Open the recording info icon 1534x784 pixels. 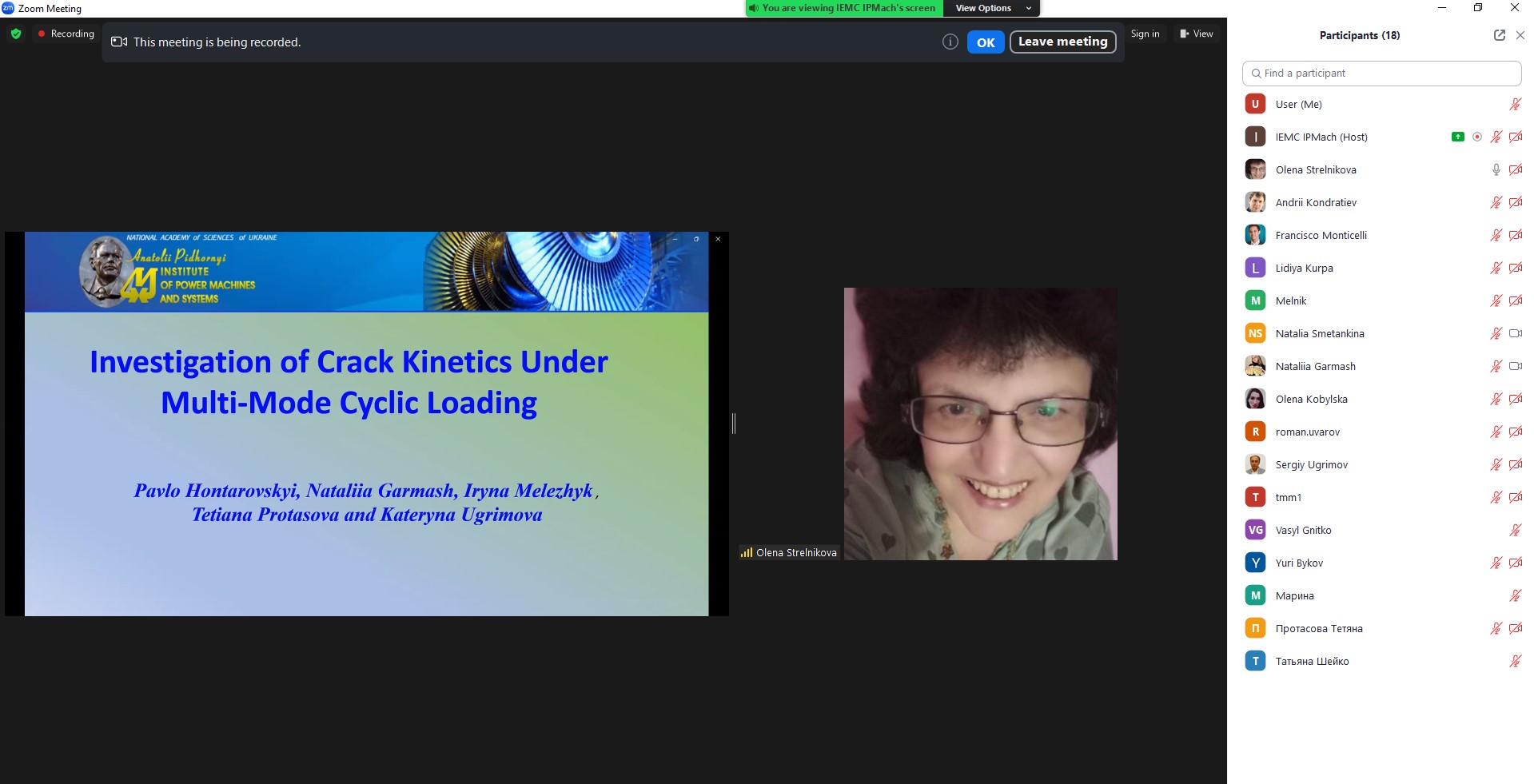[x=950, y=42]
